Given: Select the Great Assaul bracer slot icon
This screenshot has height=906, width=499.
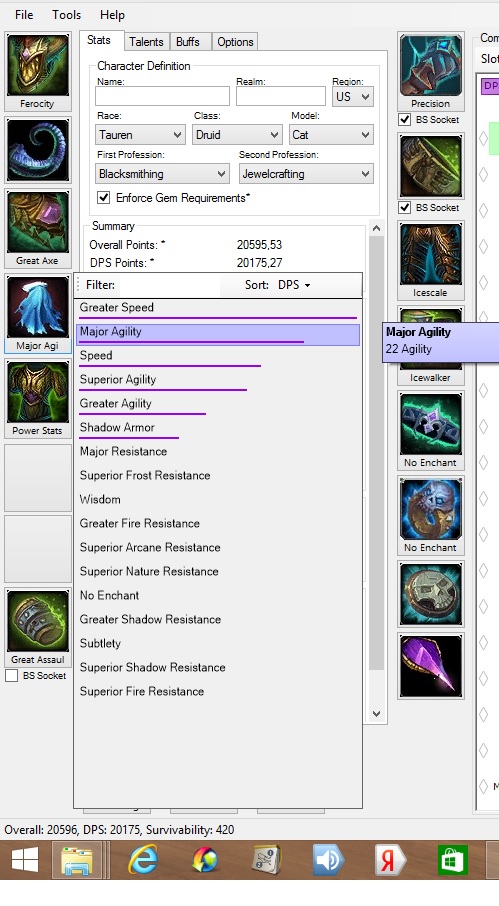Looking at the screenshot, I should pyautogui.click(x=38, y=621).
